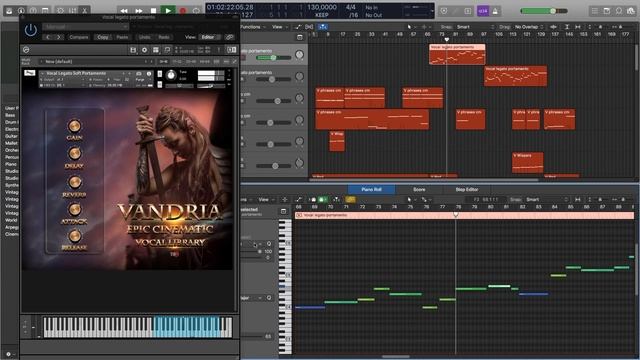640x360 pixels.
Task: Click the red Record button
Action: coord(183,11)
